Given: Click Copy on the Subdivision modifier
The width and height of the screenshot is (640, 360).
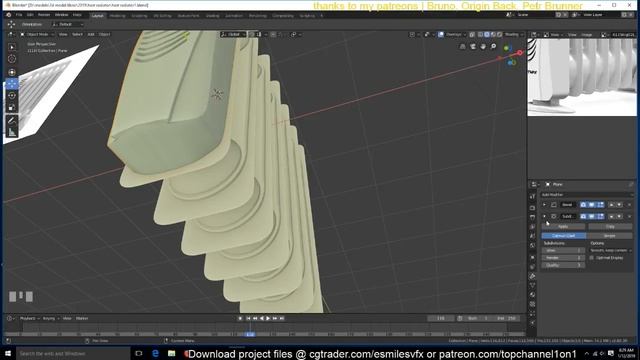Looking at the screenshot, I should coord(610,227).
